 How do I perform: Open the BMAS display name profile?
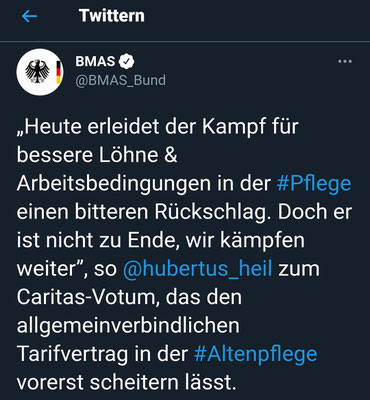pos(95,61)
